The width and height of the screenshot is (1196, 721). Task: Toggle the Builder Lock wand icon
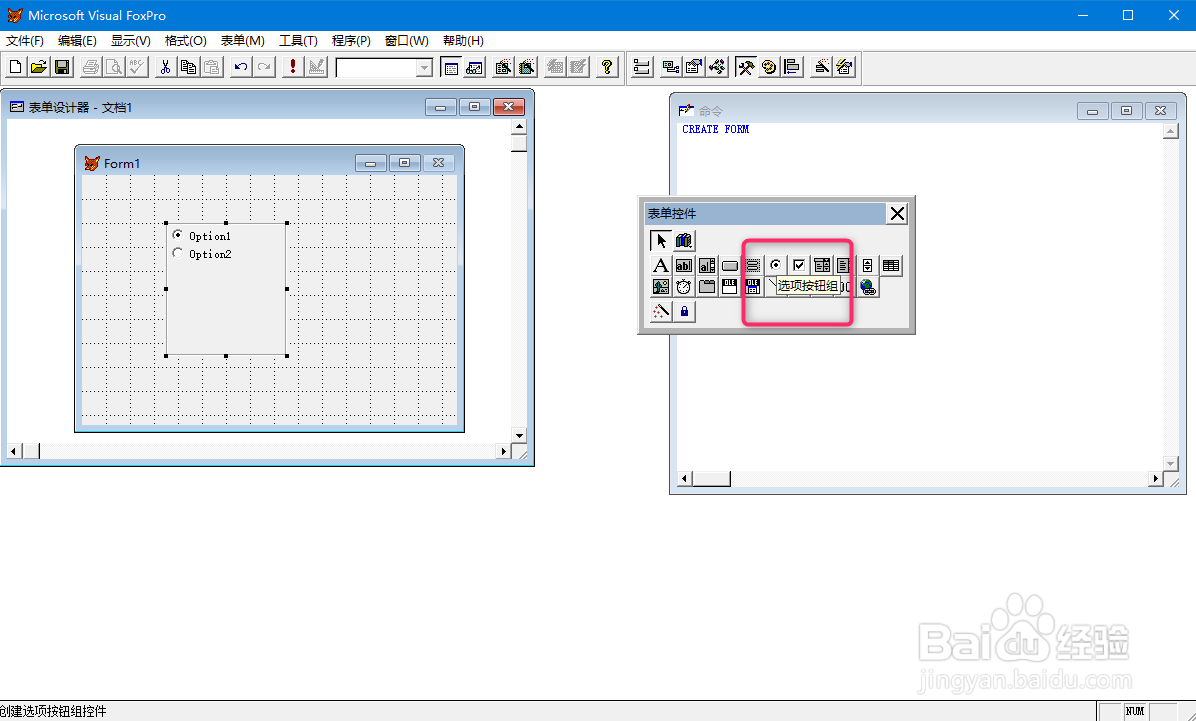click(x=661, y=311)
